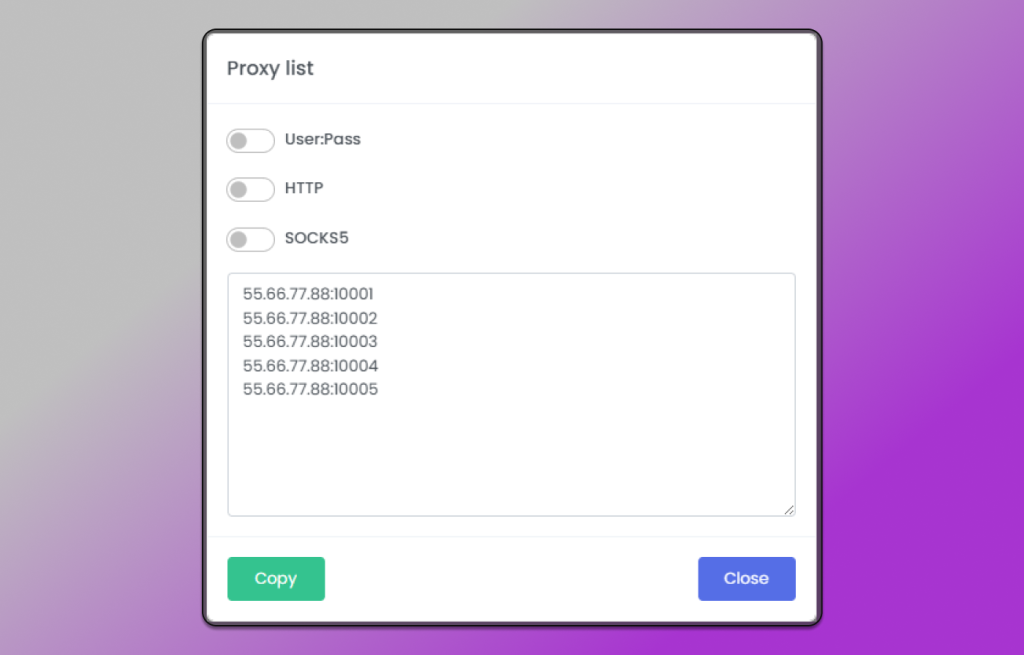Click the textarea resize handle
The image size is (1024, 655).
[789, 509]
